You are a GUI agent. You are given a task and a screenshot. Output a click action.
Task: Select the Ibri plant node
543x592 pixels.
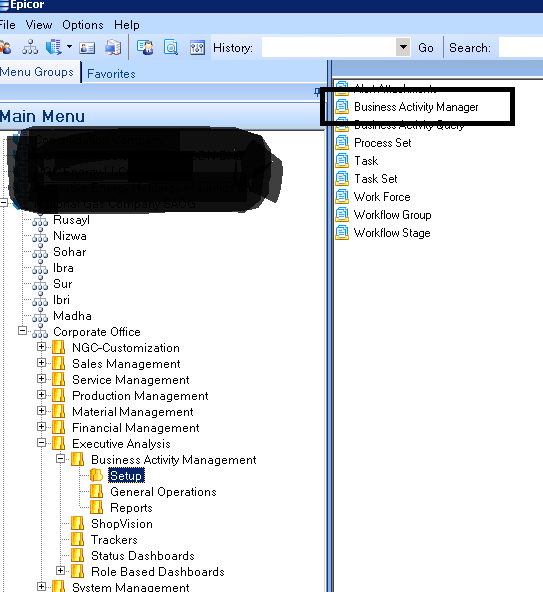(61, 300)
